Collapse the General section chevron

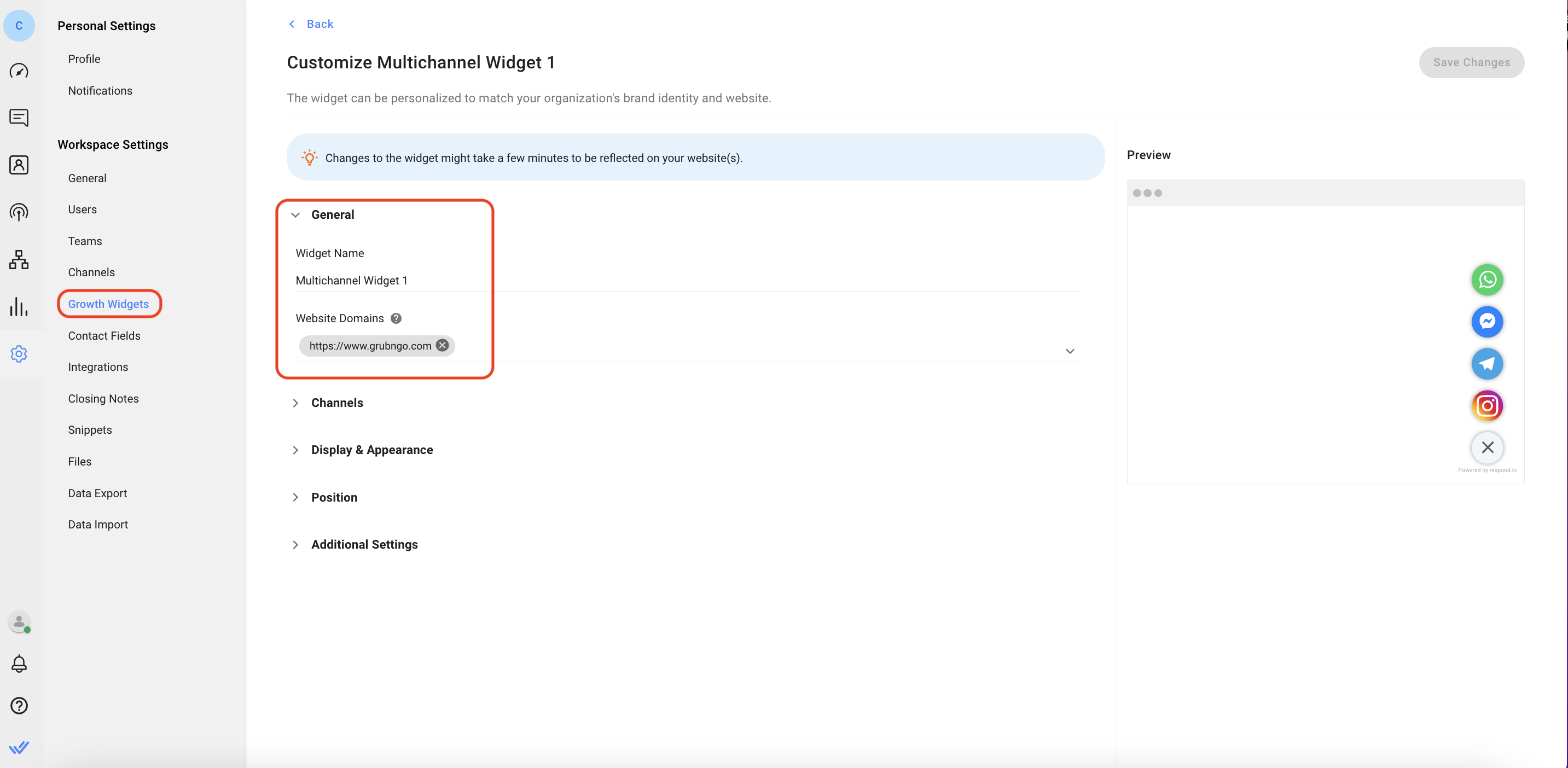pos(295,214)
